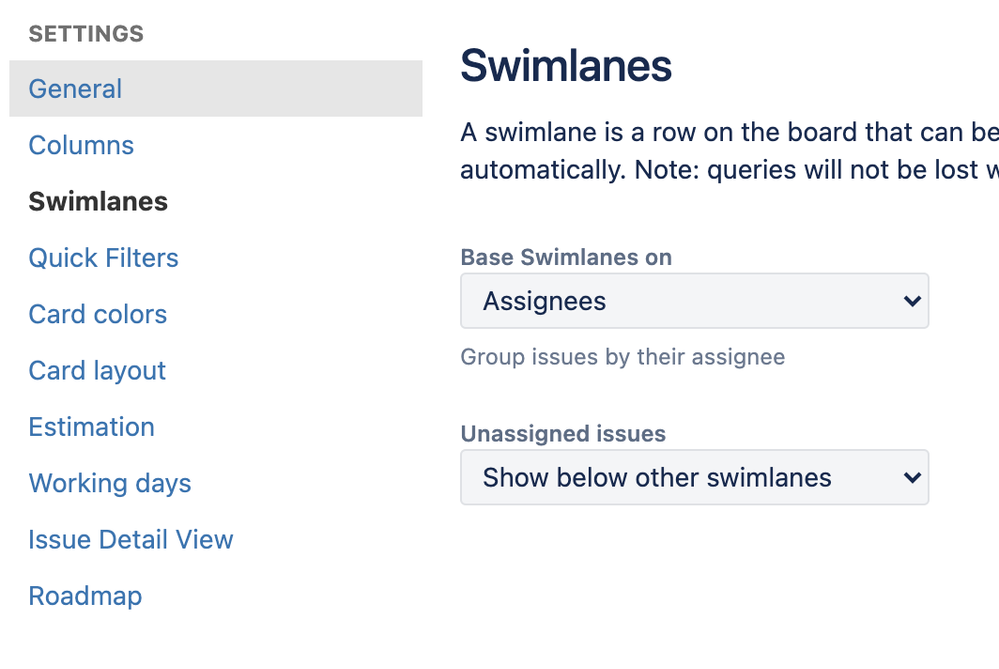This screenshot has height=669, width=999.
Task: Go to Columns settings
Action: point(81,145)
